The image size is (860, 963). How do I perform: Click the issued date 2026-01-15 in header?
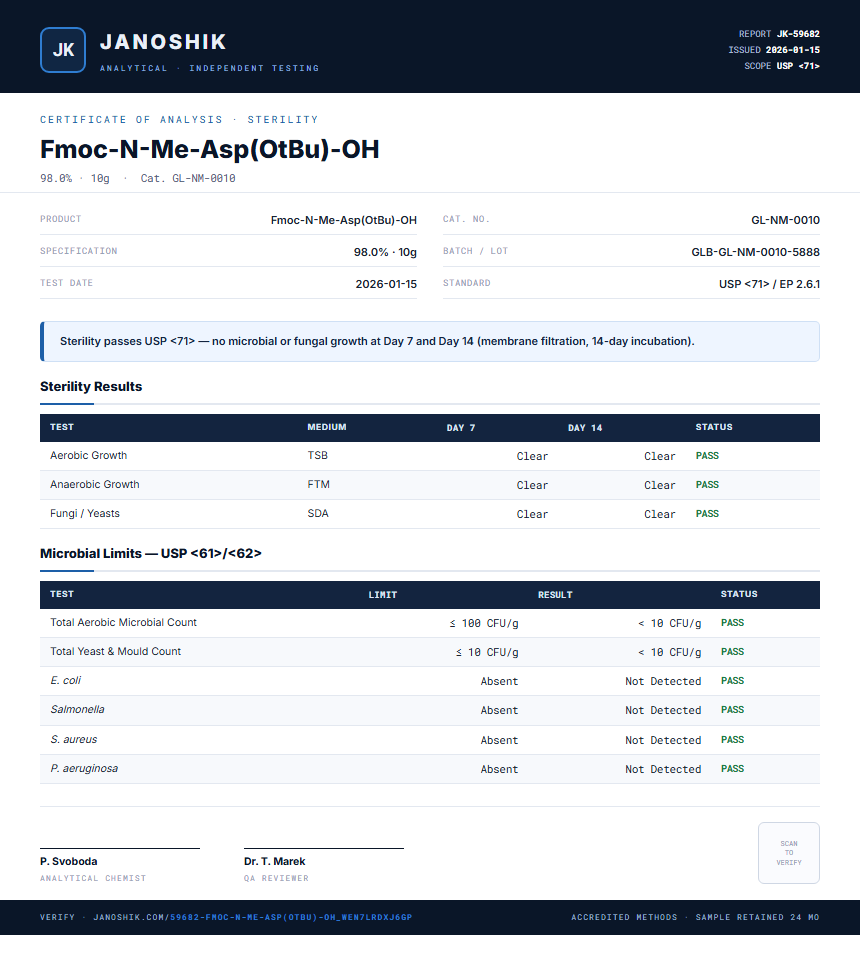coord(792,50)
